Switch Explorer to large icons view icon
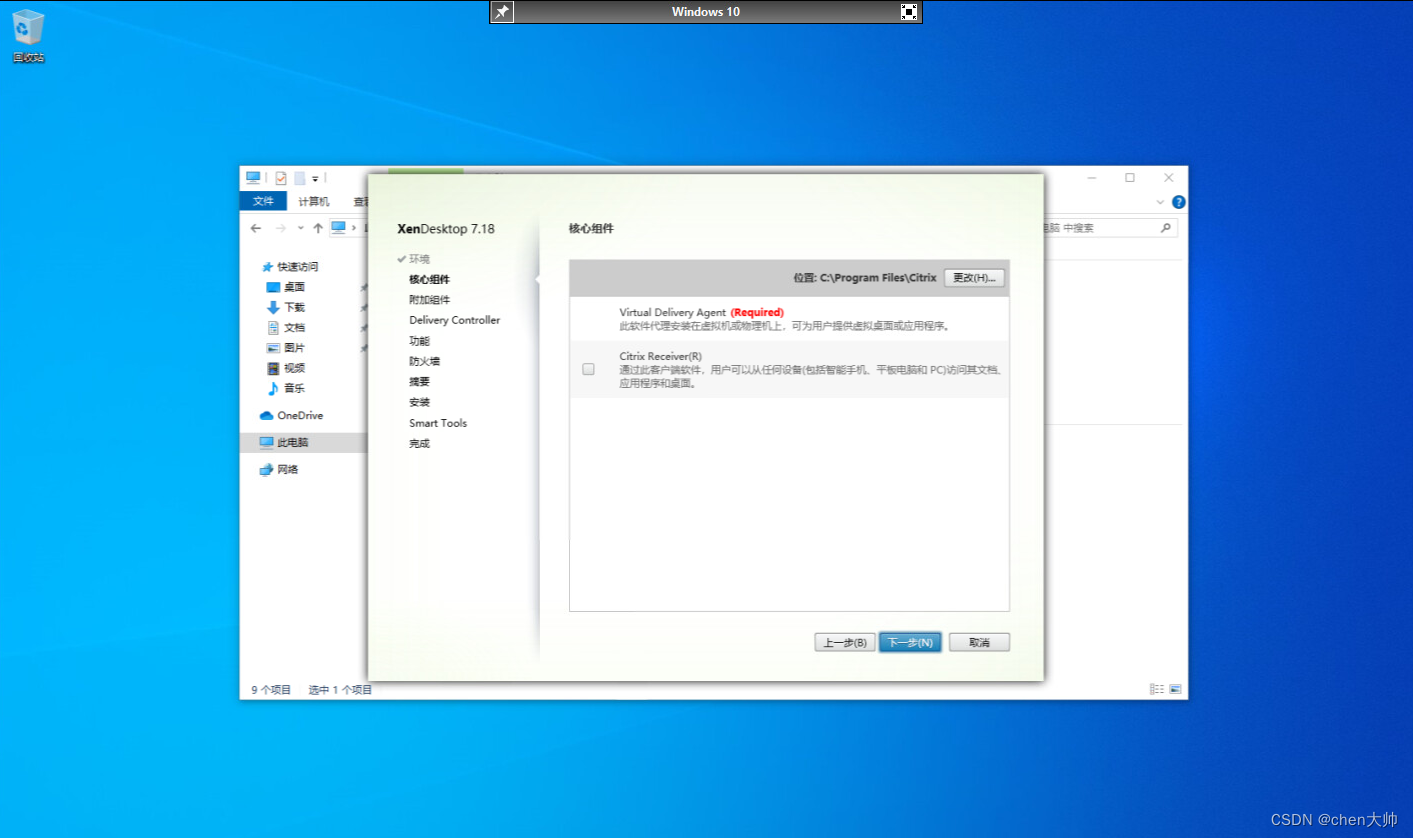 click(1175, 689)
